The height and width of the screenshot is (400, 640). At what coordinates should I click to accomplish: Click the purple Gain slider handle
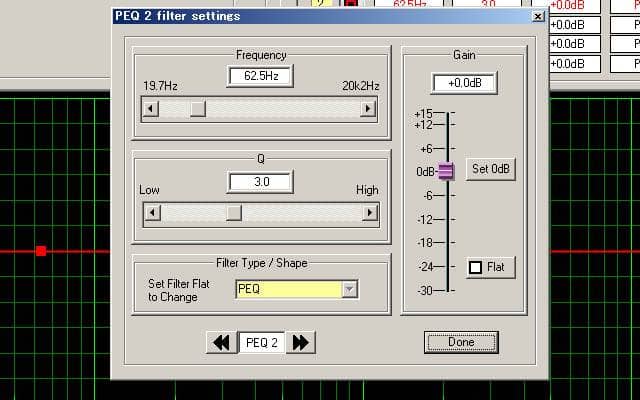pyautogui.click(x=446, y=172)
